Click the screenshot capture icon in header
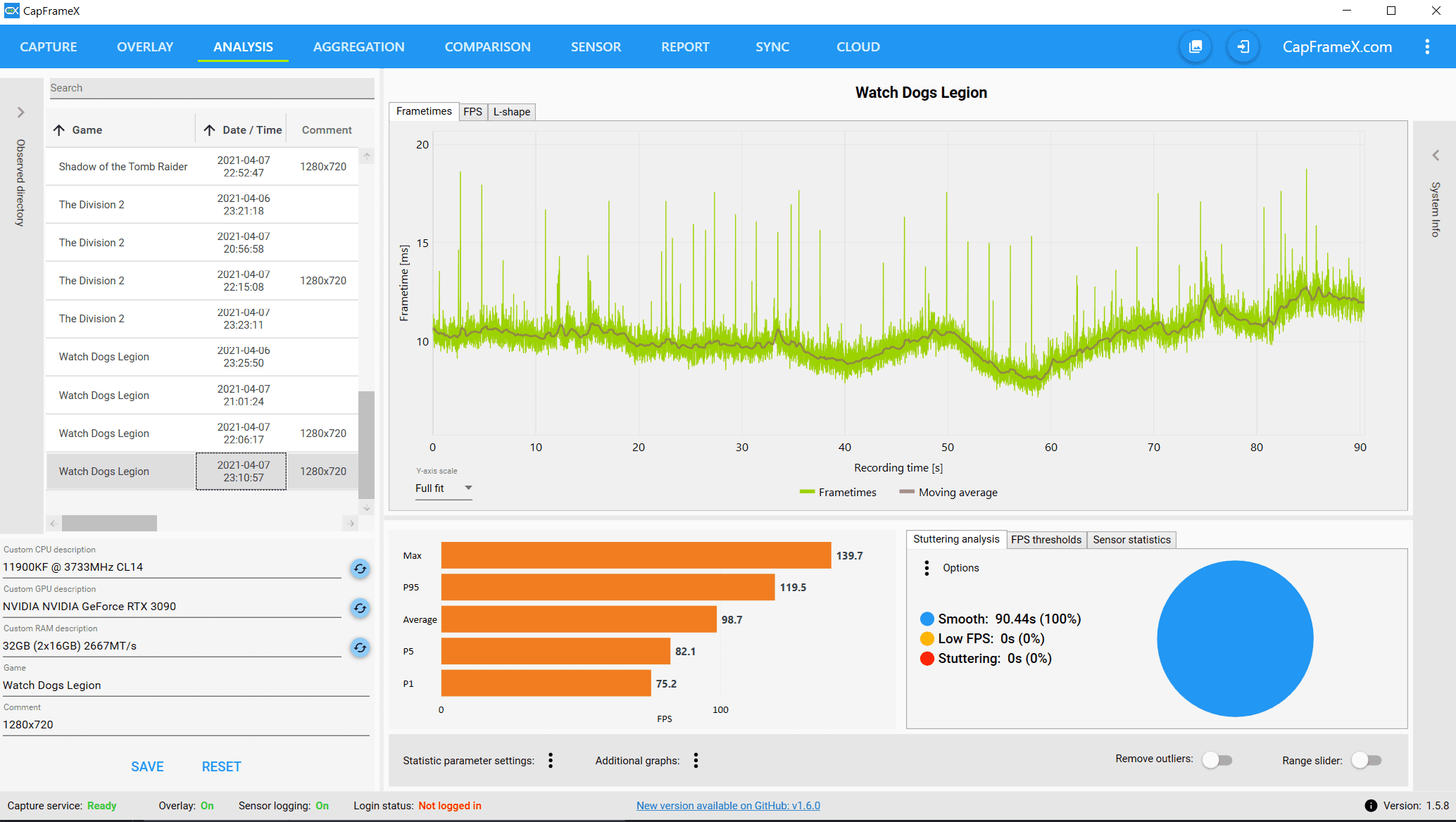1456x822 pixels. [x=1195, y=47]
